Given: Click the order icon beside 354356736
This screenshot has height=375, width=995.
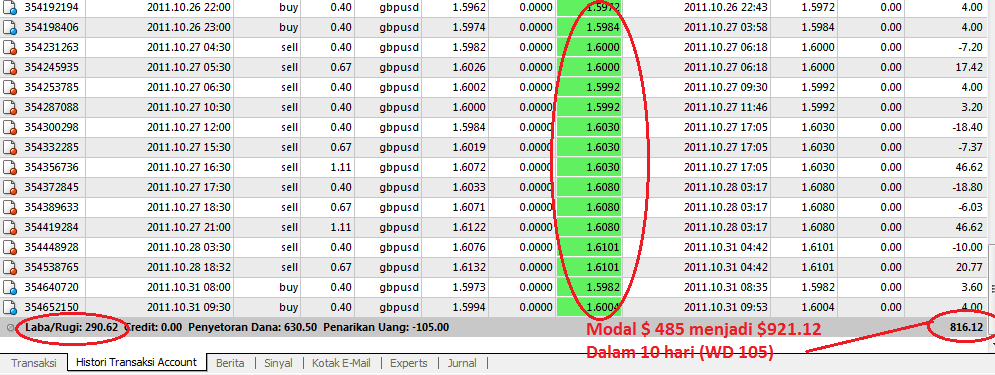Looking at the screenshot, I should click(x=10, y=168).
